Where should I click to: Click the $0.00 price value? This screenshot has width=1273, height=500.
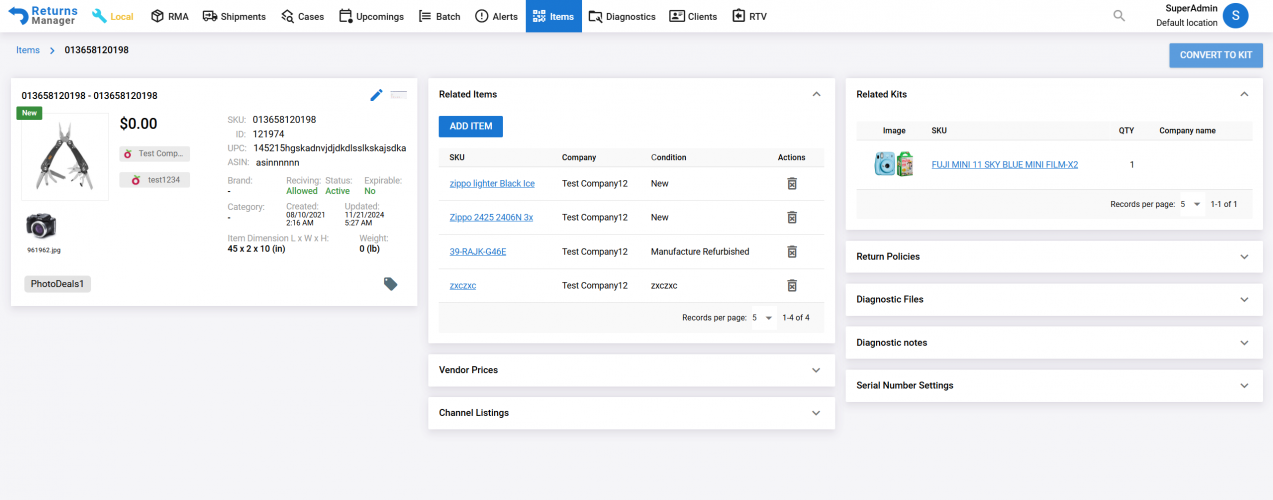[x=138, y=124]
